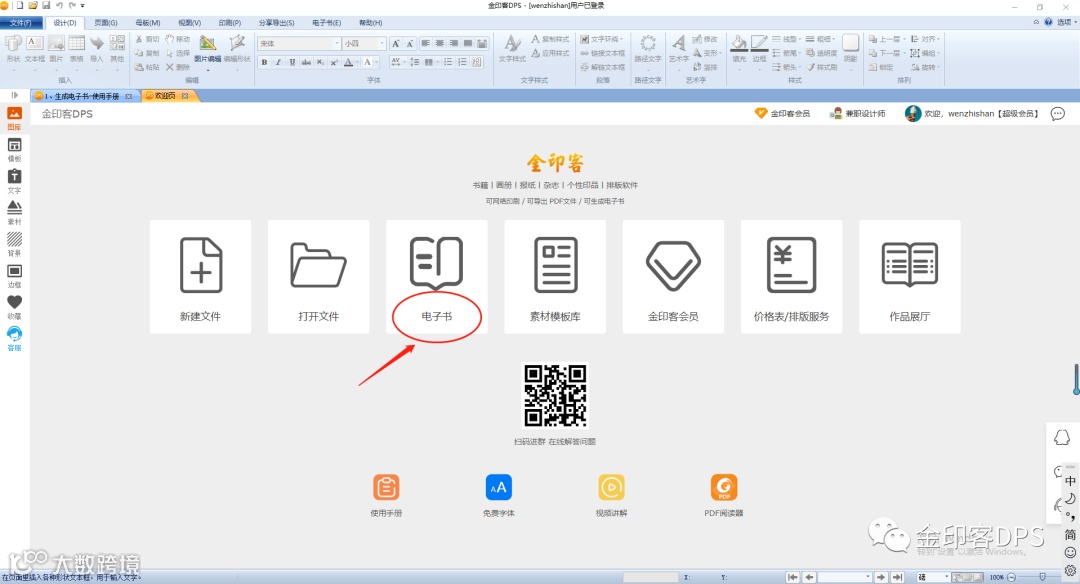Image resolution: width=1080 pixels, height=584 pixels.
Task: Open the 免费字体 free fonts icon
Action: (499, 494)
